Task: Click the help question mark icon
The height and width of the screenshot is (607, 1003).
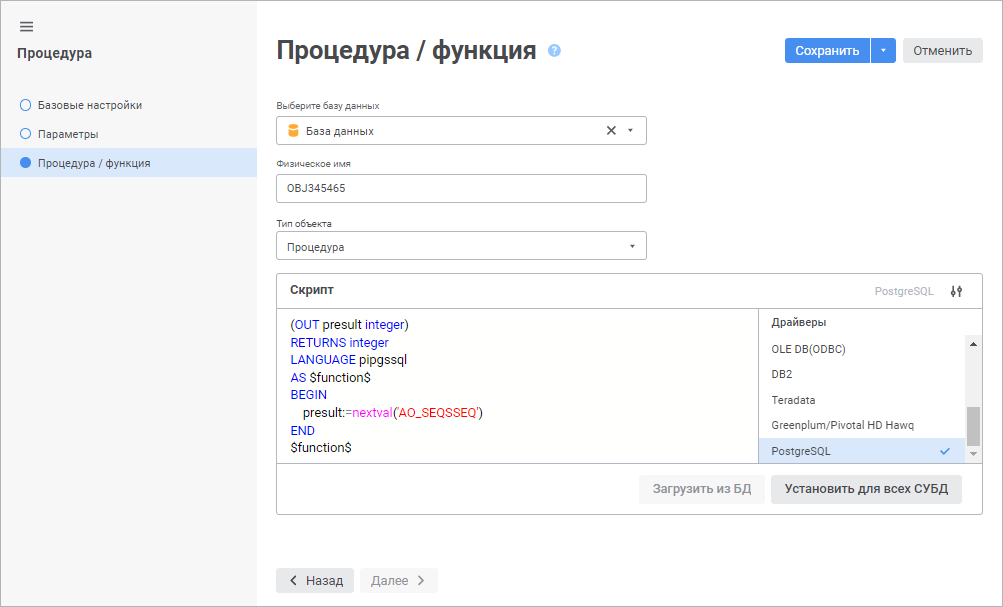Action: click(x=554, y=51)
